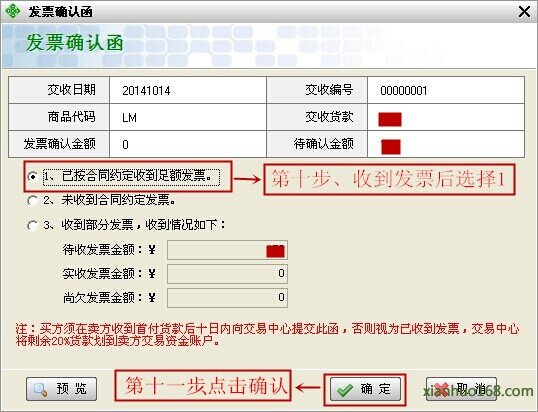Click the 交收日期 value 20141014
This screenshot has height=412, width=538.
146,91
